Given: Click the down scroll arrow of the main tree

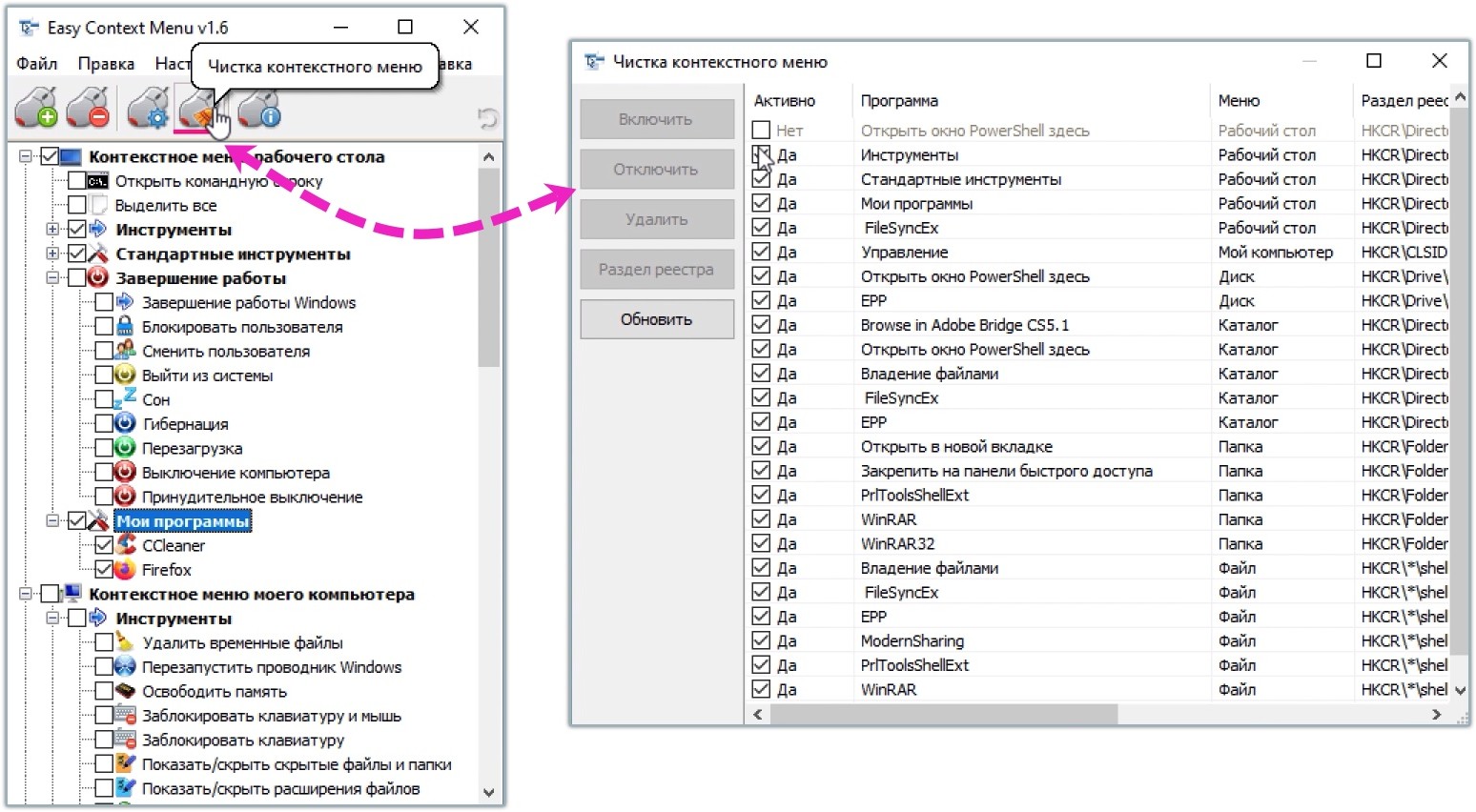Looking at the screenshot, I should click(x=488, y=792).
